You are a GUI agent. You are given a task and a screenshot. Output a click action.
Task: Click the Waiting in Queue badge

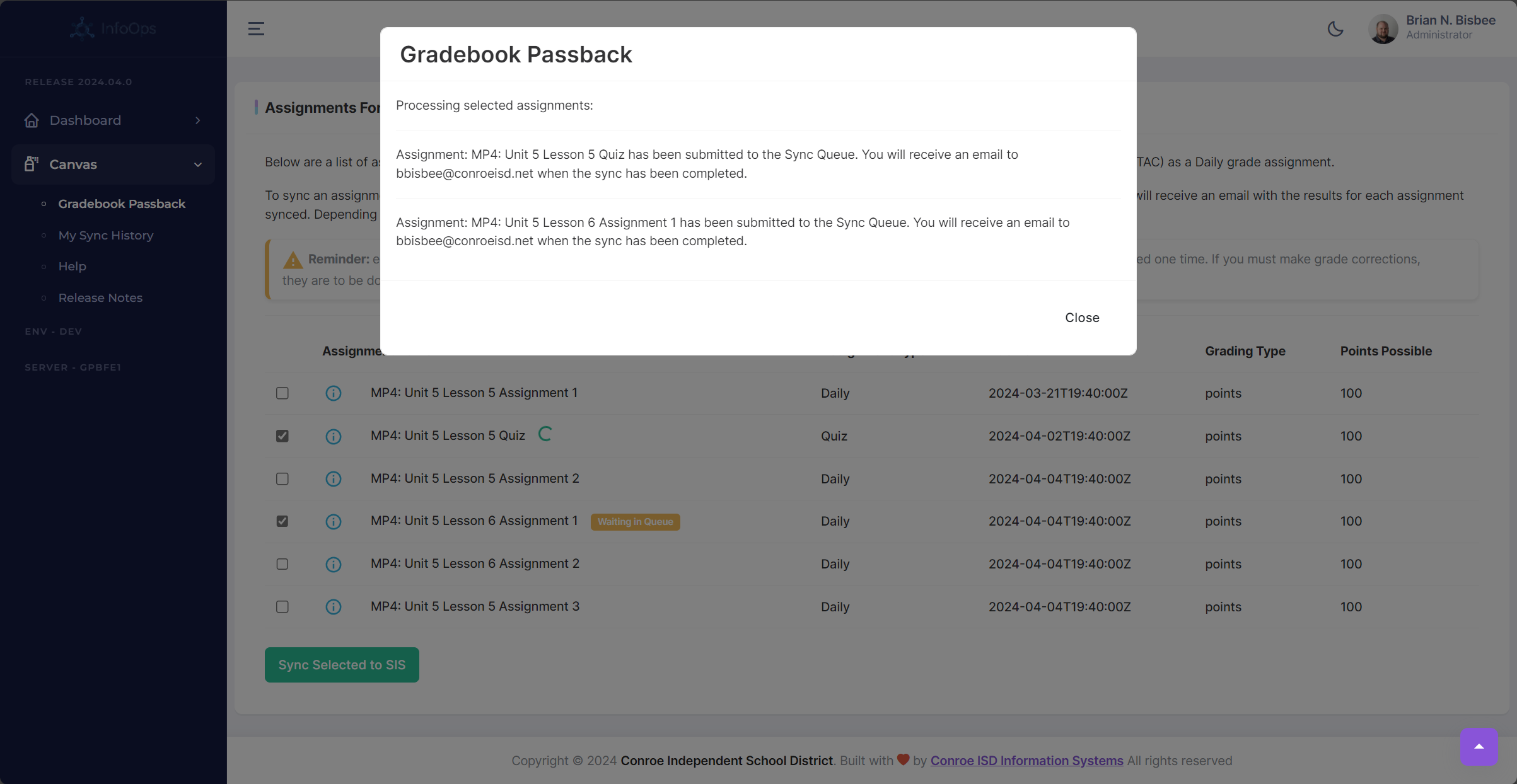pyautogui.click(x=635, y=522)
